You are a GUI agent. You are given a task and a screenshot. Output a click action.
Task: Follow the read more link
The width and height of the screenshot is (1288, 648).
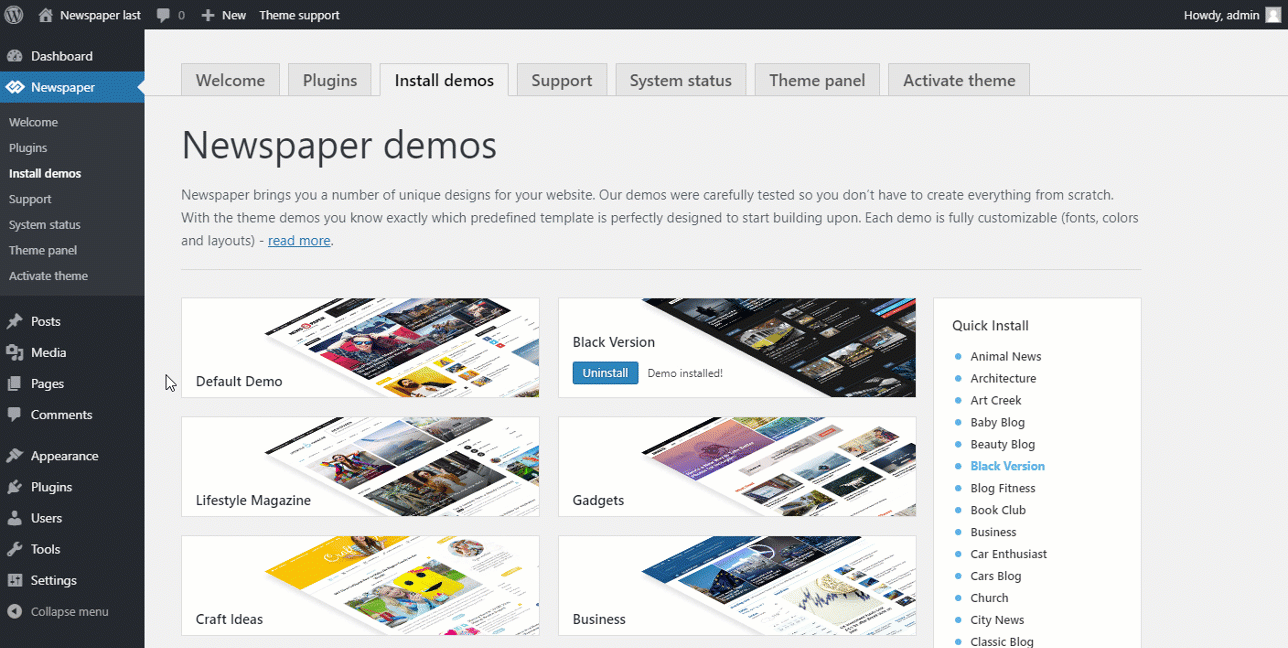299,240
